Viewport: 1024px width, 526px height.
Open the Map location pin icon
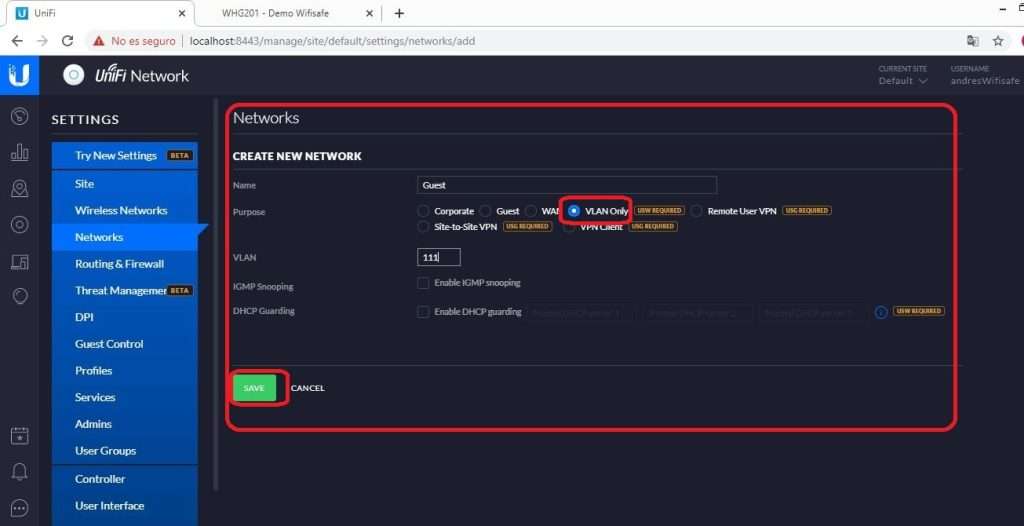(x=19, y=189)
